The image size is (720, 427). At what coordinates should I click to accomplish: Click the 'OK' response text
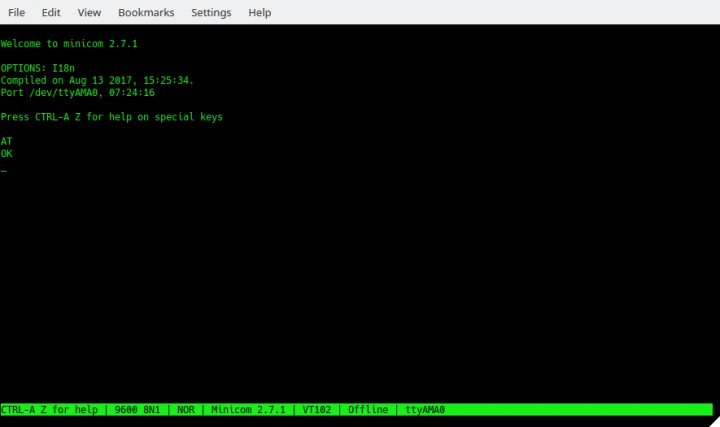click(x=6, y=153)
